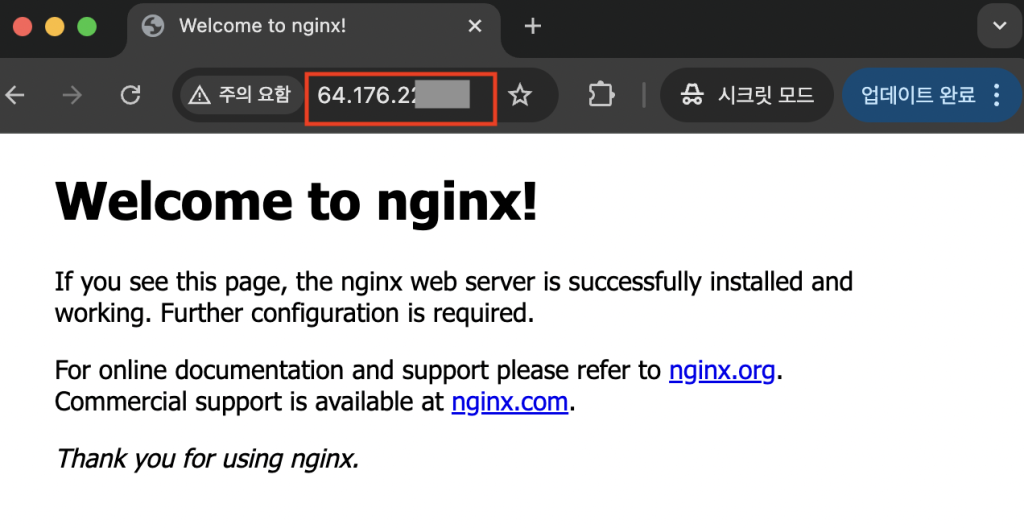
Task: Click the 업데이트 완료 update button
Action: click(918, 95)
